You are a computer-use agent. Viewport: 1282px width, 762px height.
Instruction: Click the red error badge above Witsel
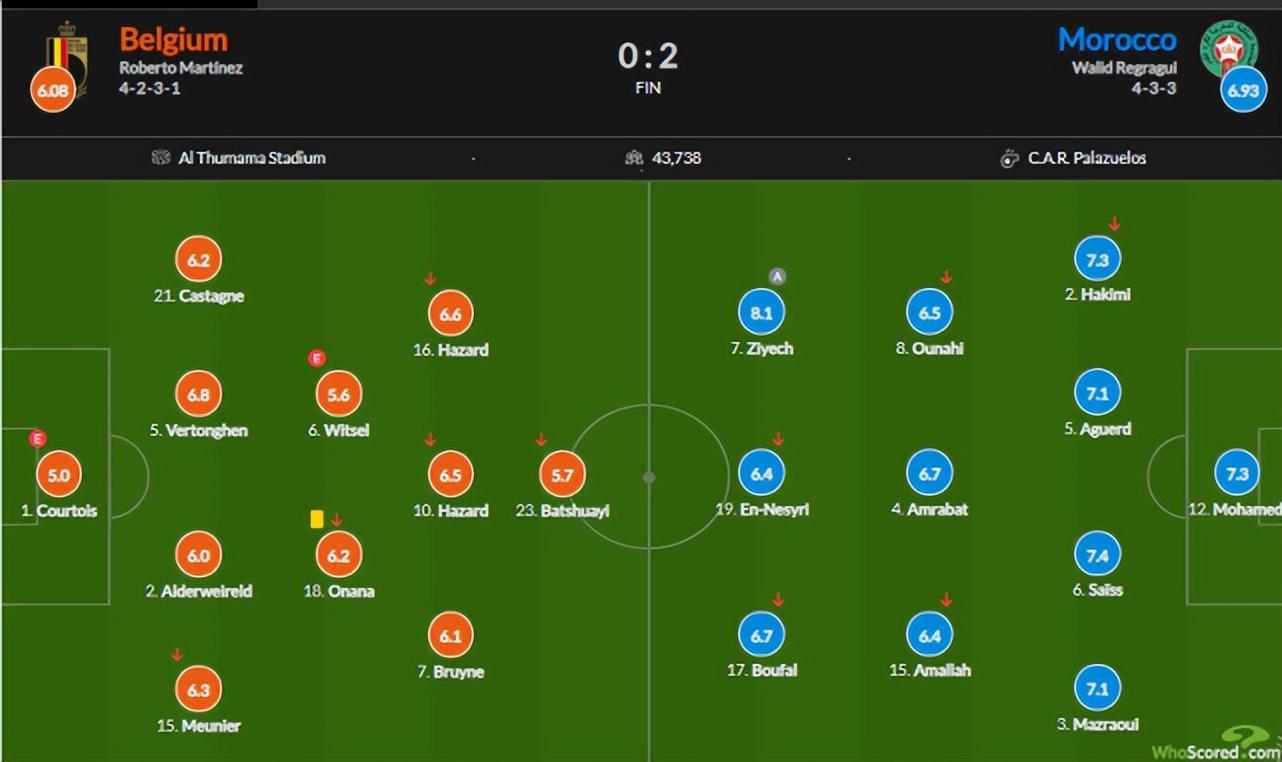click(x=317, y=358)
